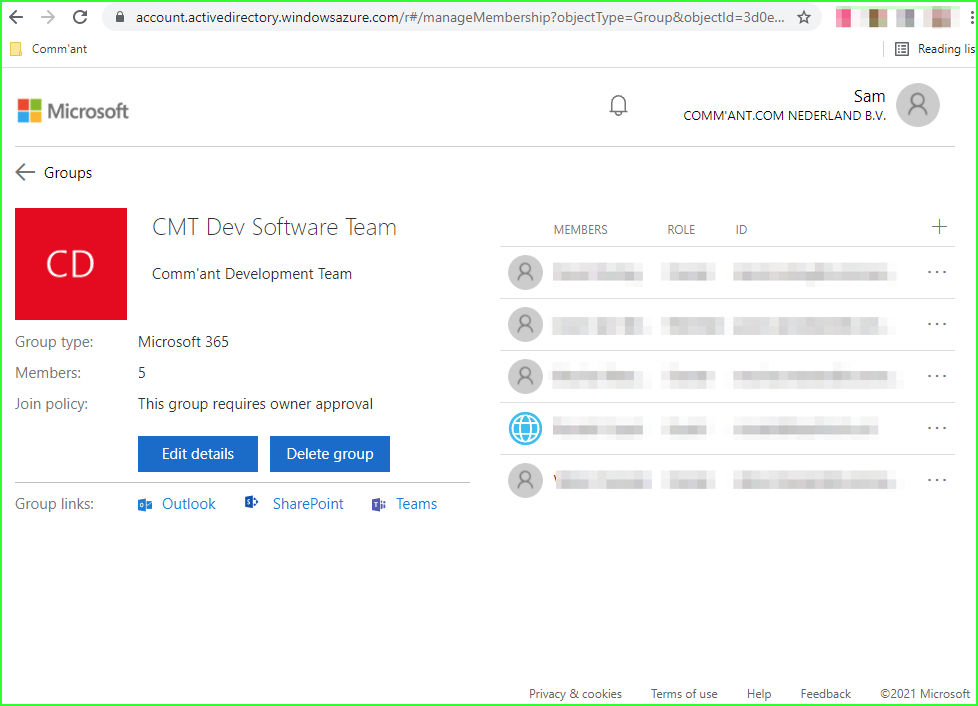Click the user name Sam
Image resolution: width=978 pixels, height=706 pixels.
[x=869, y=96]
